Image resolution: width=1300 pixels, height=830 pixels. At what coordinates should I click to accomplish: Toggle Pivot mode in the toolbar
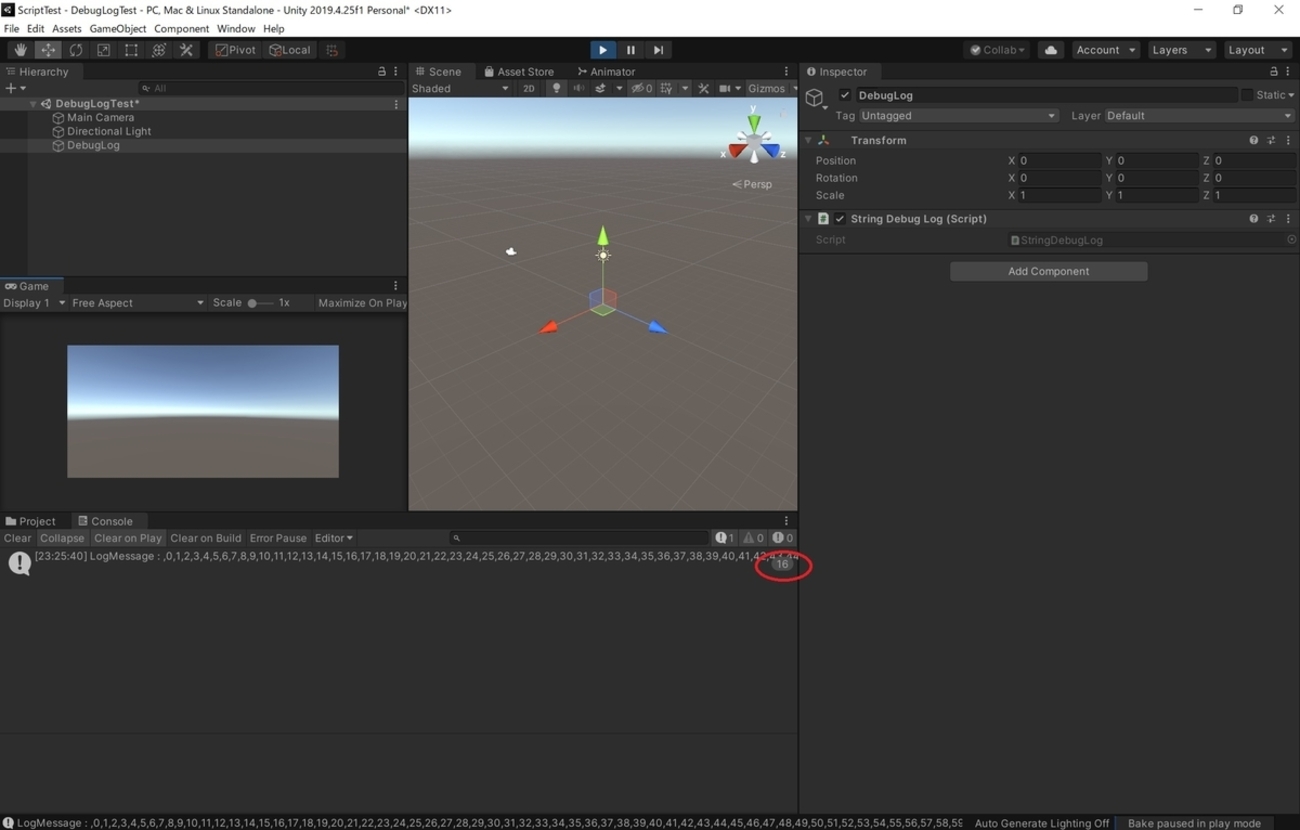(x=234, y=49)
